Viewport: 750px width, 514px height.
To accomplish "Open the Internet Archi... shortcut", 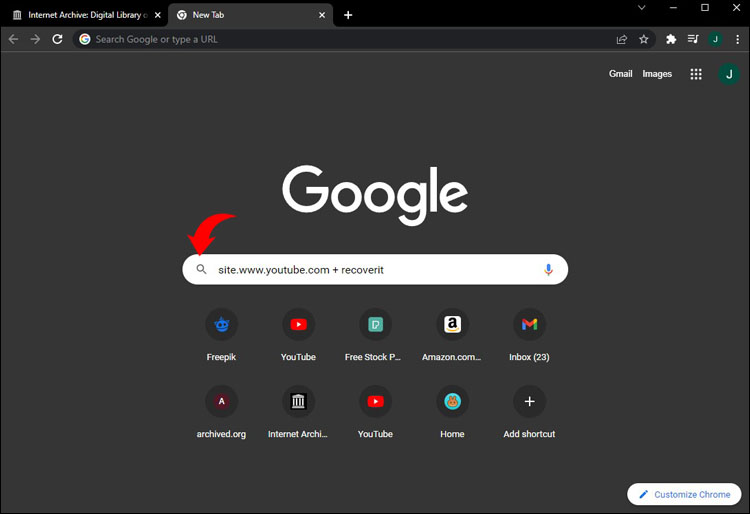I will (298, 412).
